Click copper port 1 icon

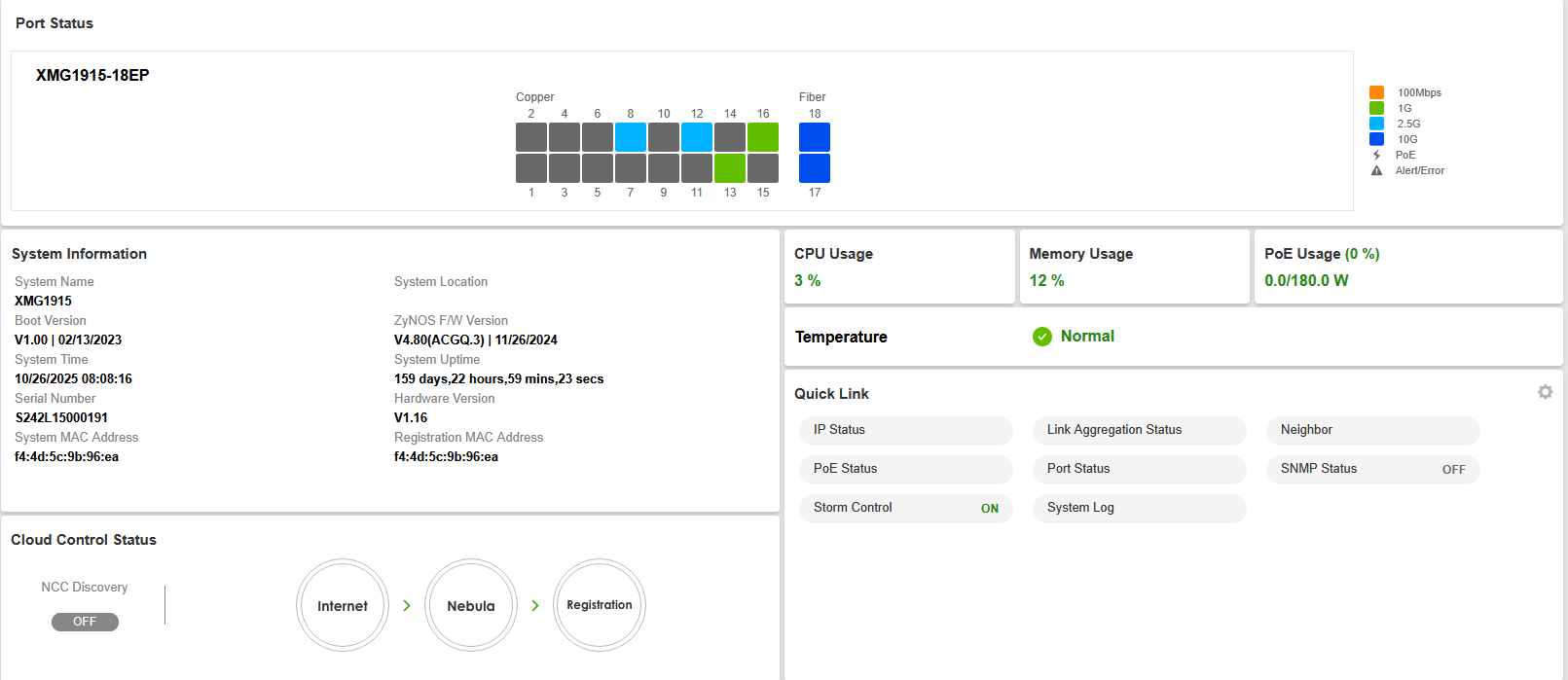click(531, 168)
